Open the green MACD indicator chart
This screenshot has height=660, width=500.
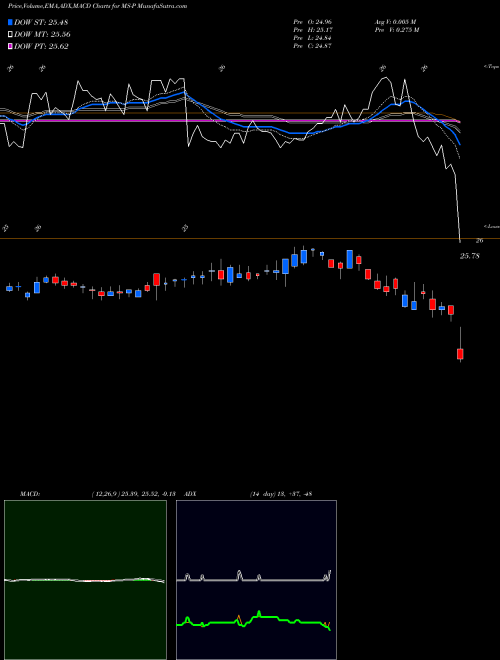[85, 580]
